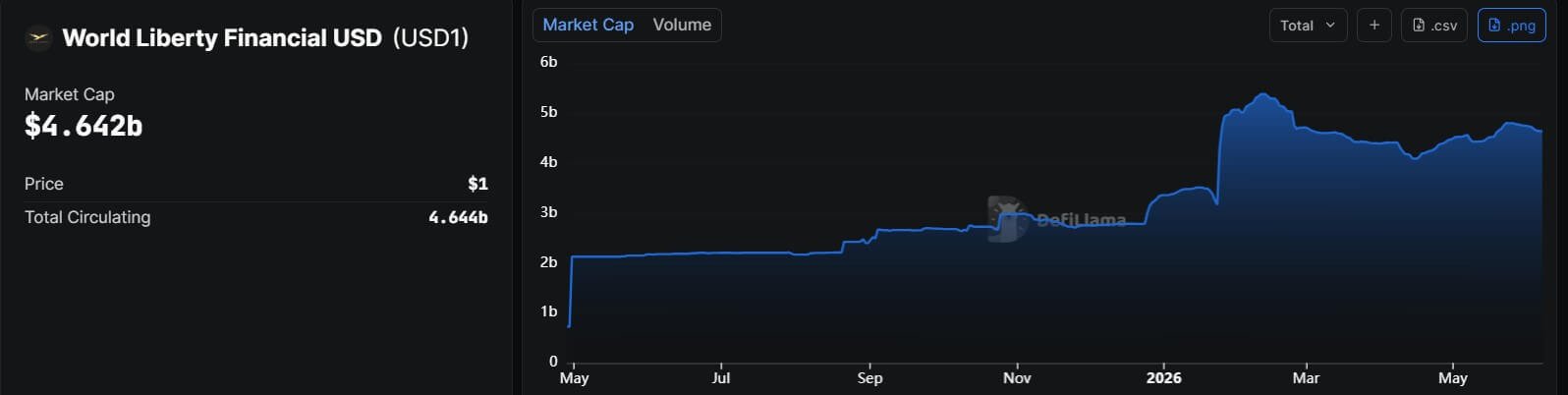Click the Jul x-axis label
This screenshot has width=1568, height=395.
(x=721, y=377)
